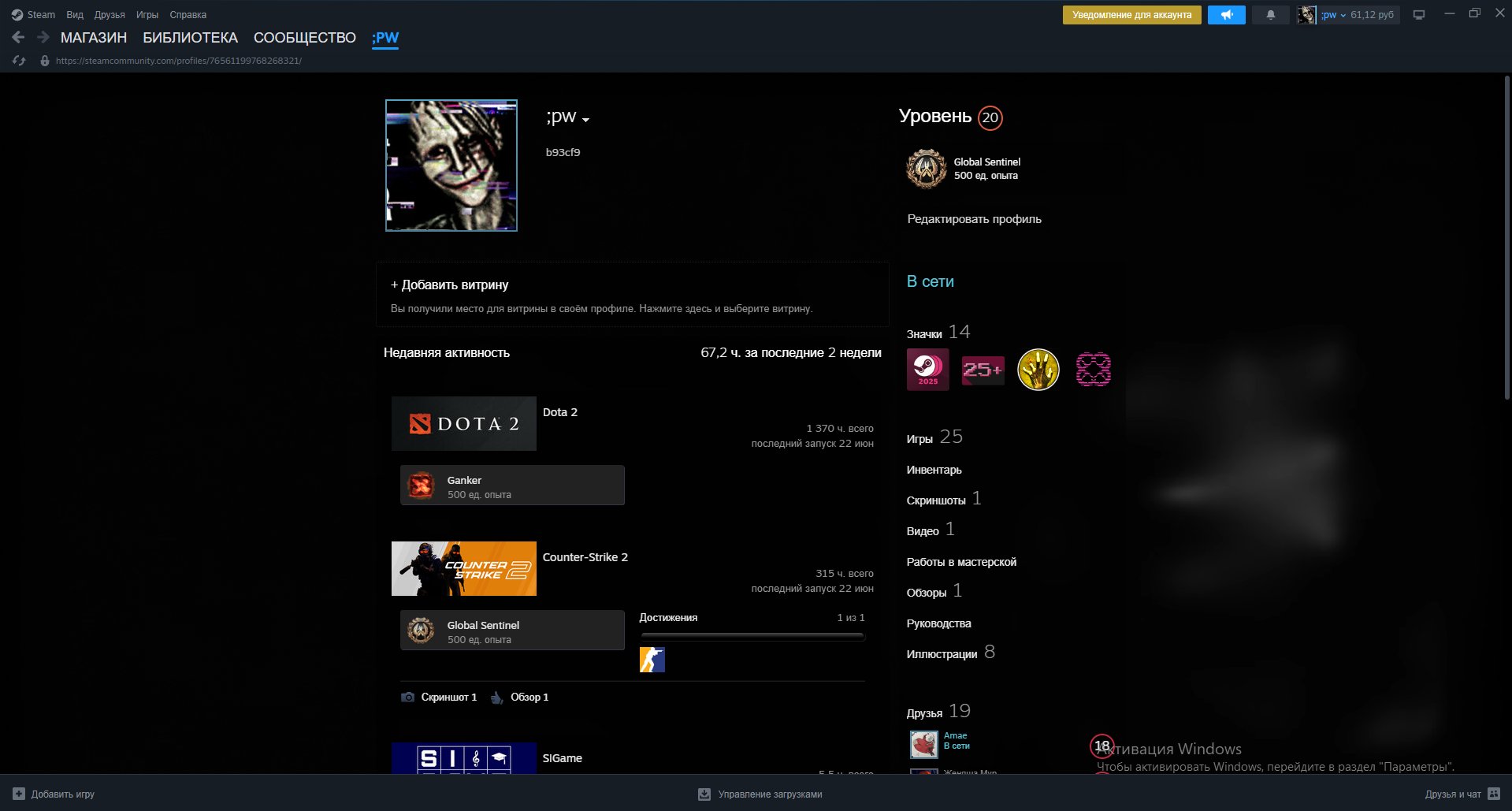Image resolution: width=1512 pixels, height=811 pixels.
Task: Click Global Sentinel badge under Counter-Strike 2
Action: coord(512,631)
